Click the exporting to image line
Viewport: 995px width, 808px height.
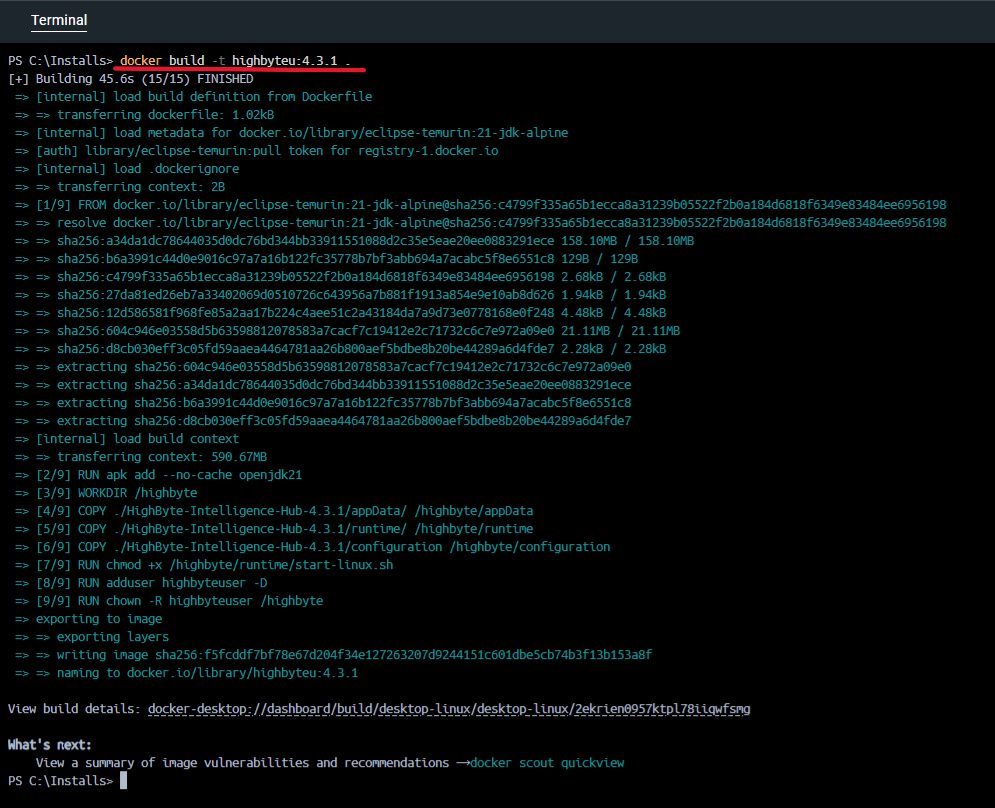click(x=91, y=619)
